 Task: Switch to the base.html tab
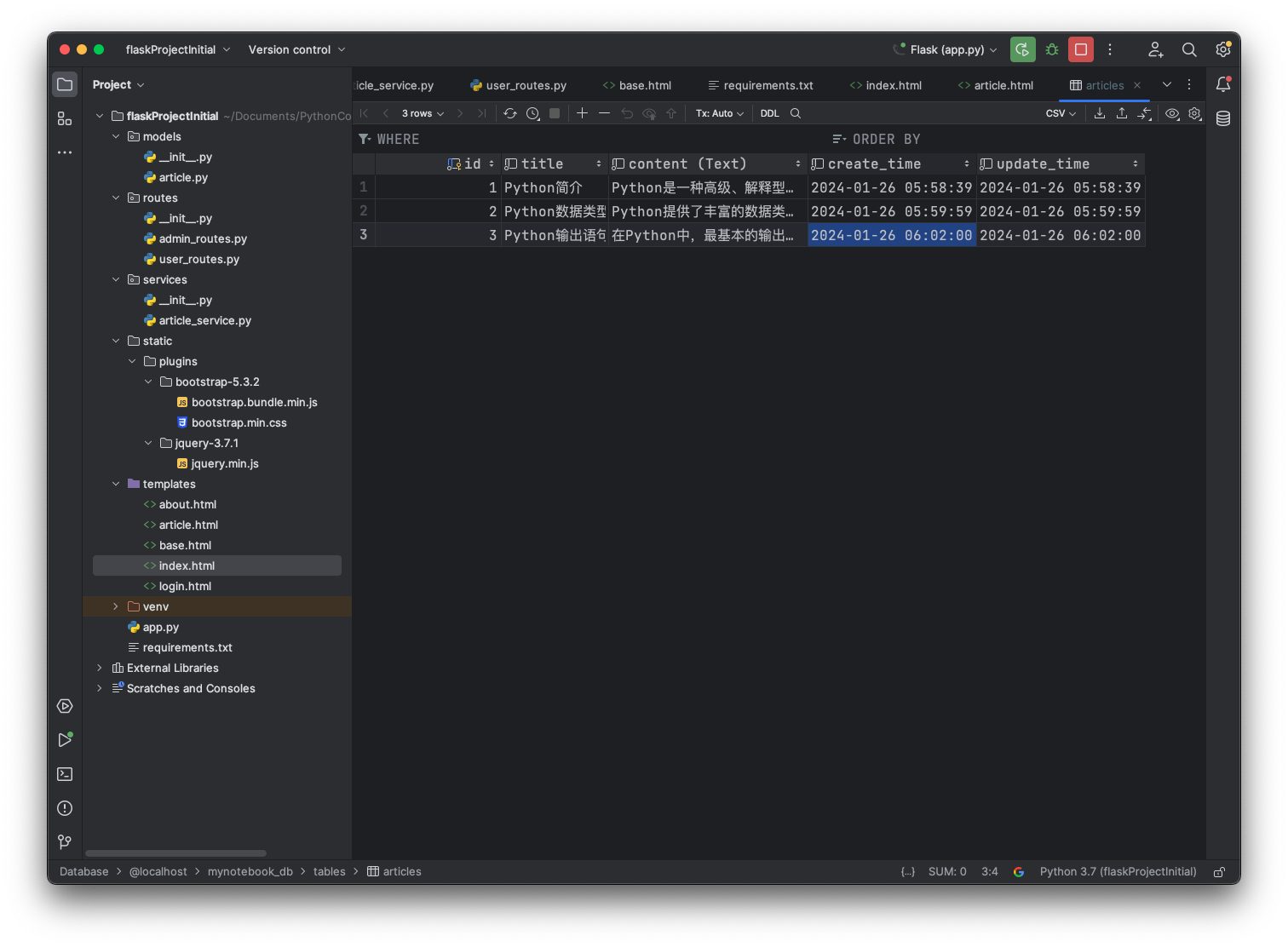click(x=636, y=85)
